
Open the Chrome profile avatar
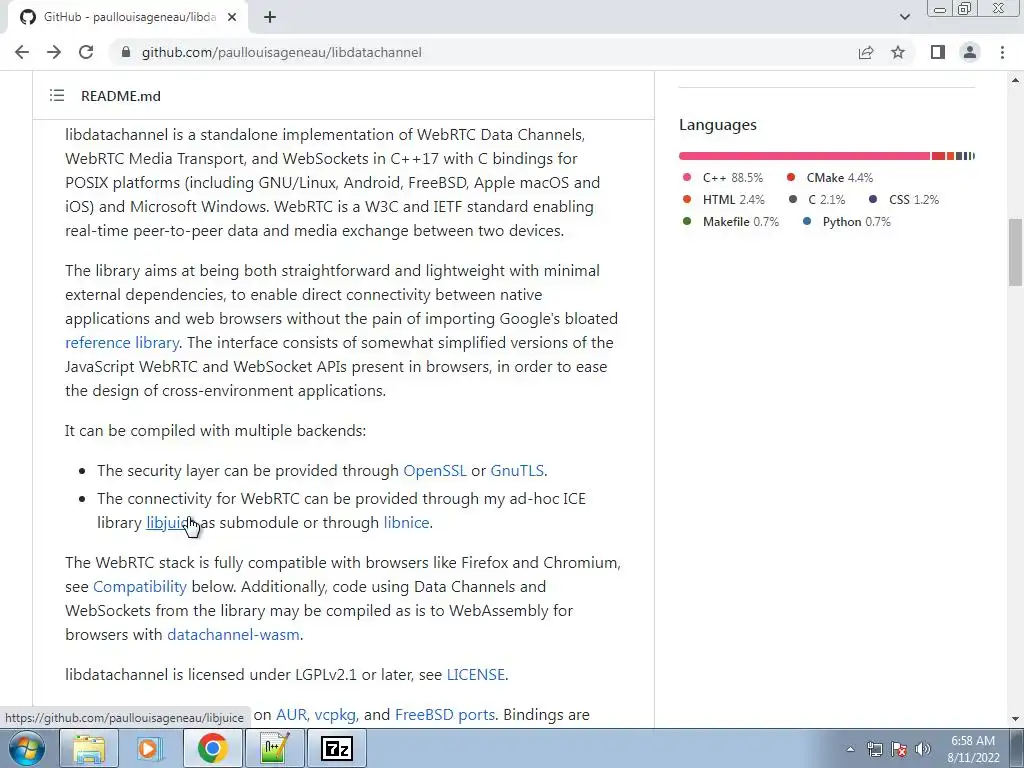click(x=970, y=52)
